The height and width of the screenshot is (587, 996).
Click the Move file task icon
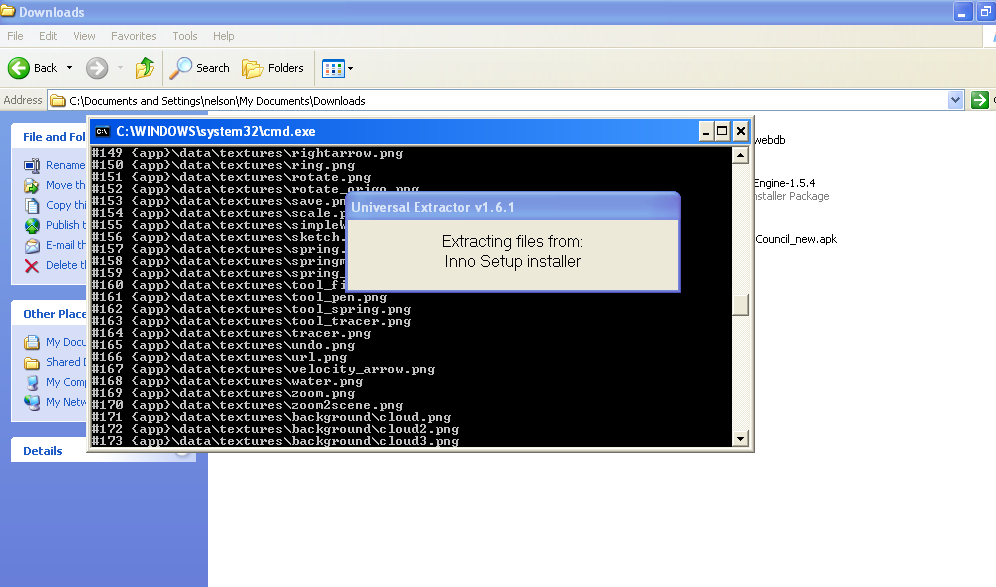[x=32, y=186]
